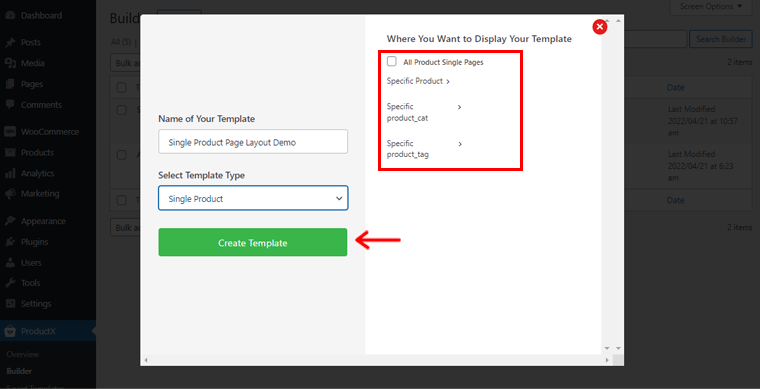
Task: Click the Tools wrench icon
Action: click(10, 283)
